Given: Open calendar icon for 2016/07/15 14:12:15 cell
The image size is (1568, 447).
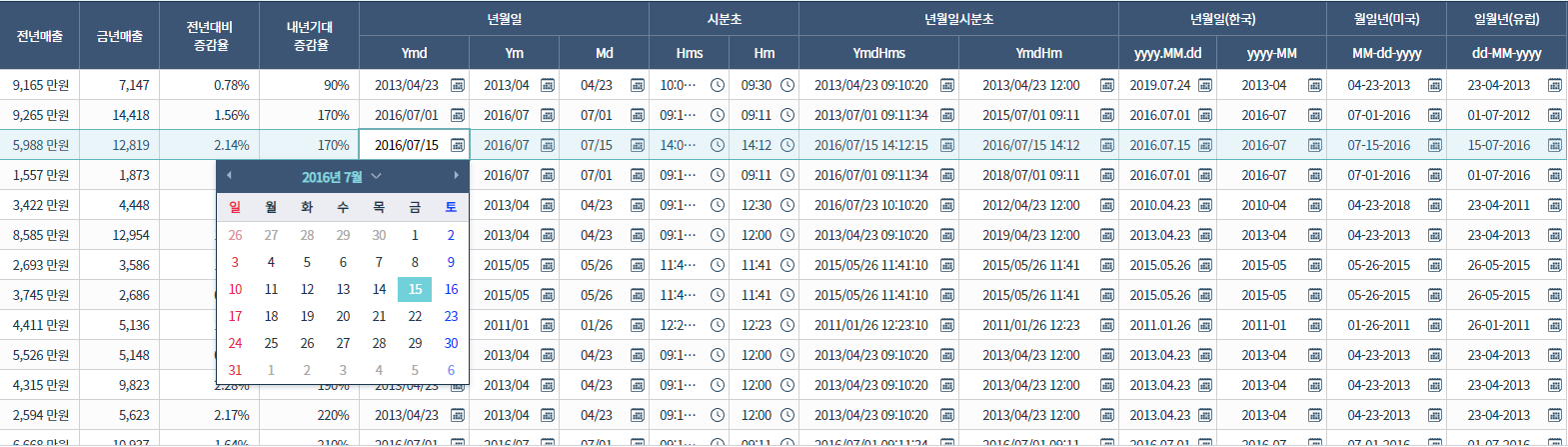Looking at the screenshot, I should click(x=947, y=145).
